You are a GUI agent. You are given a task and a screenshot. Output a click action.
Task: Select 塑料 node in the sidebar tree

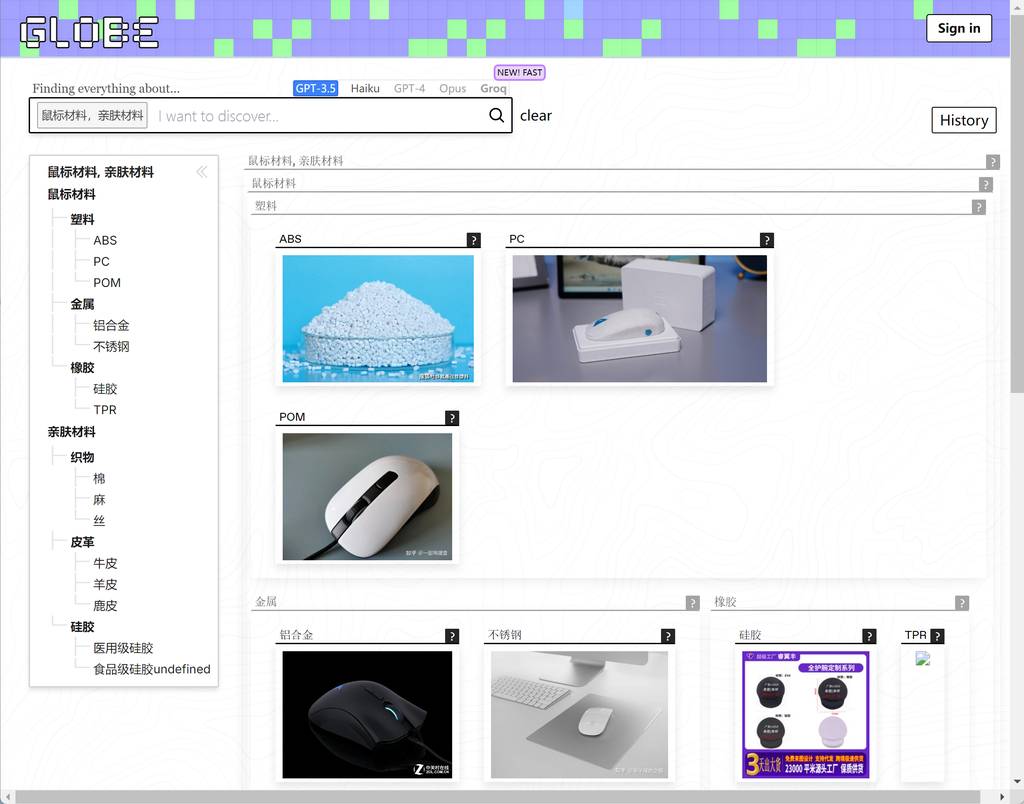(x=82, y=219)
